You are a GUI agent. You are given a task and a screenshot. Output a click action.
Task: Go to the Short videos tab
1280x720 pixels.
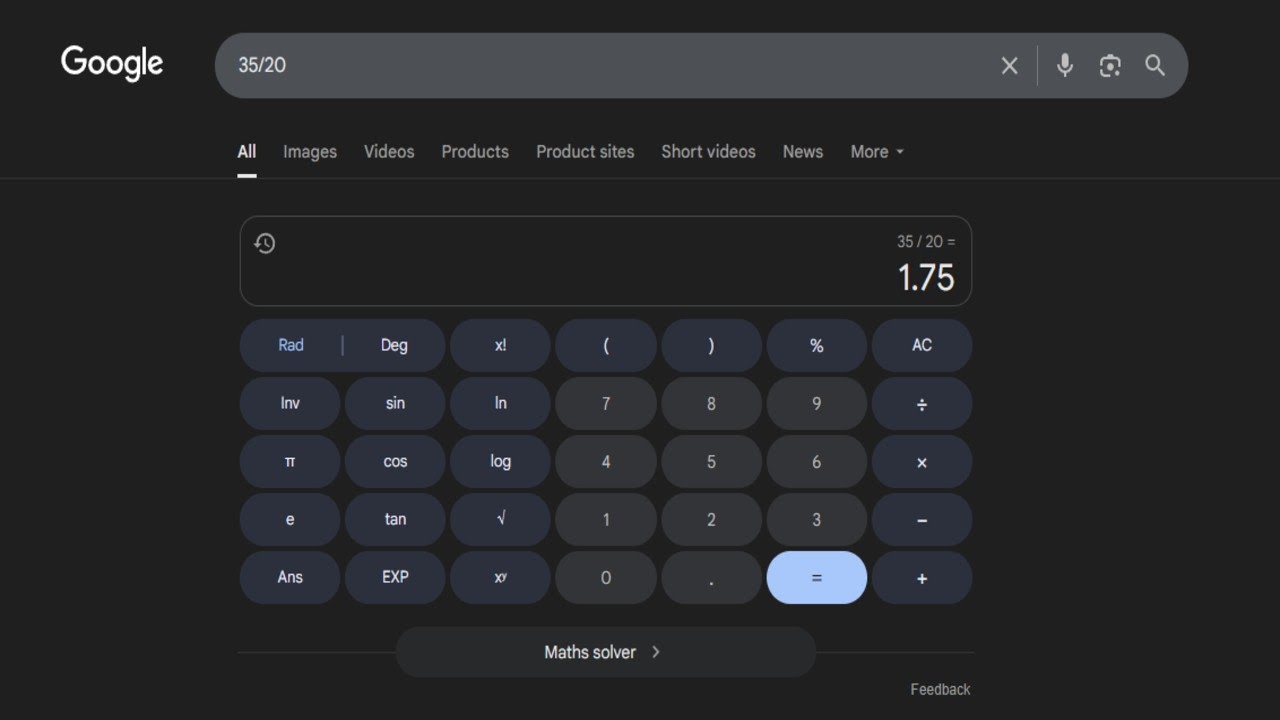coord(708,152)
